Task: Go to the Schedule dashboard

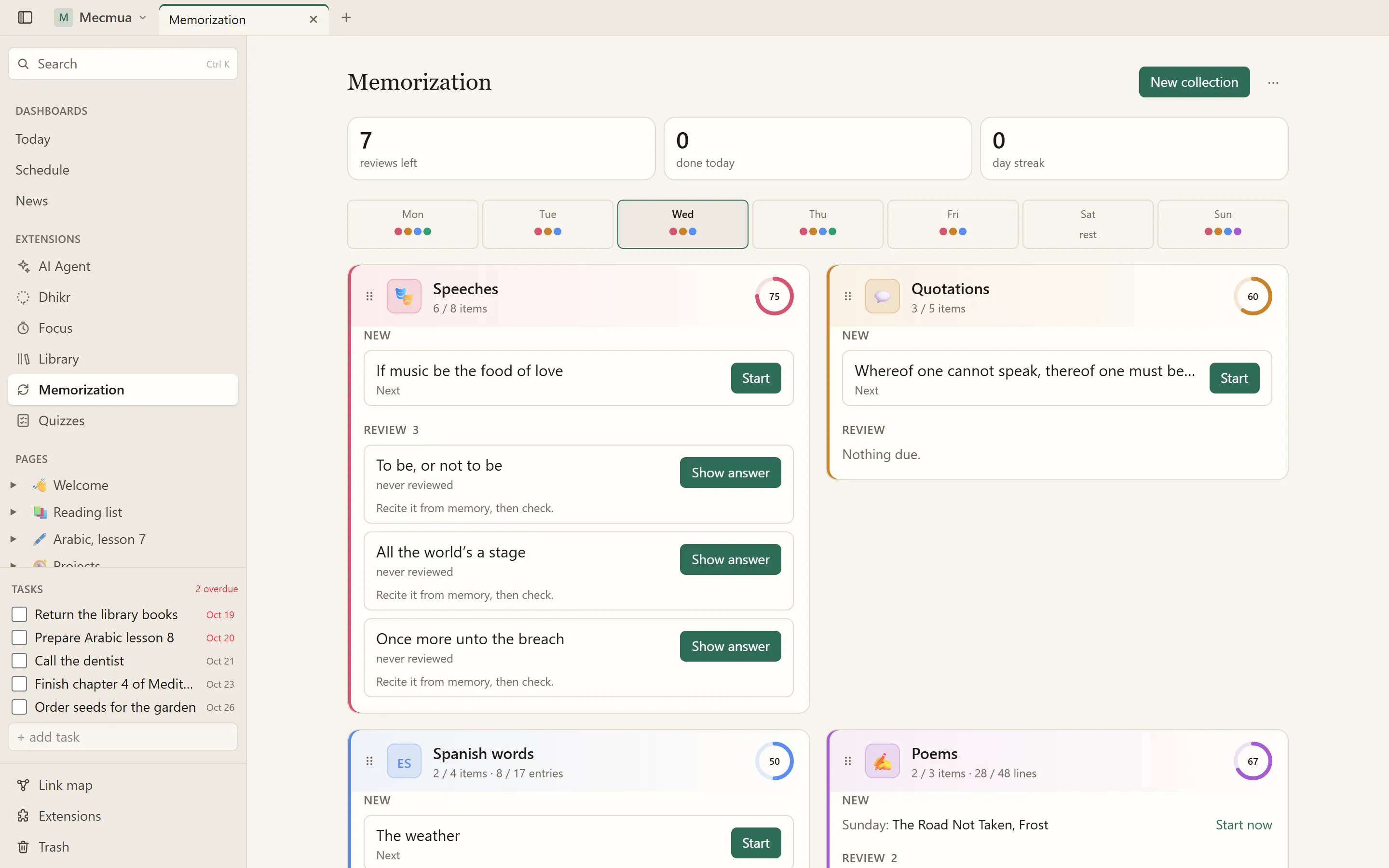Action: [123, 170]
